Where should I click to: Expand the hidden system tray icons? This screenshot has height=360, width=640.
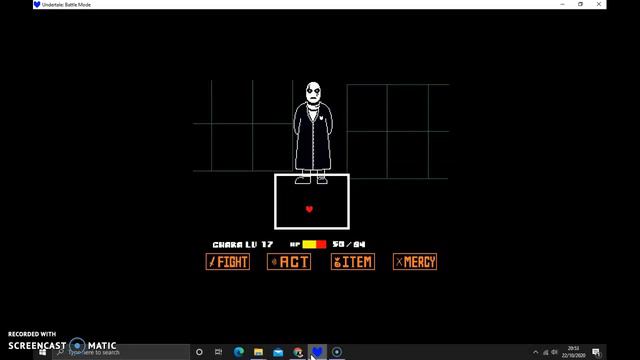click(x=536, y=352)
